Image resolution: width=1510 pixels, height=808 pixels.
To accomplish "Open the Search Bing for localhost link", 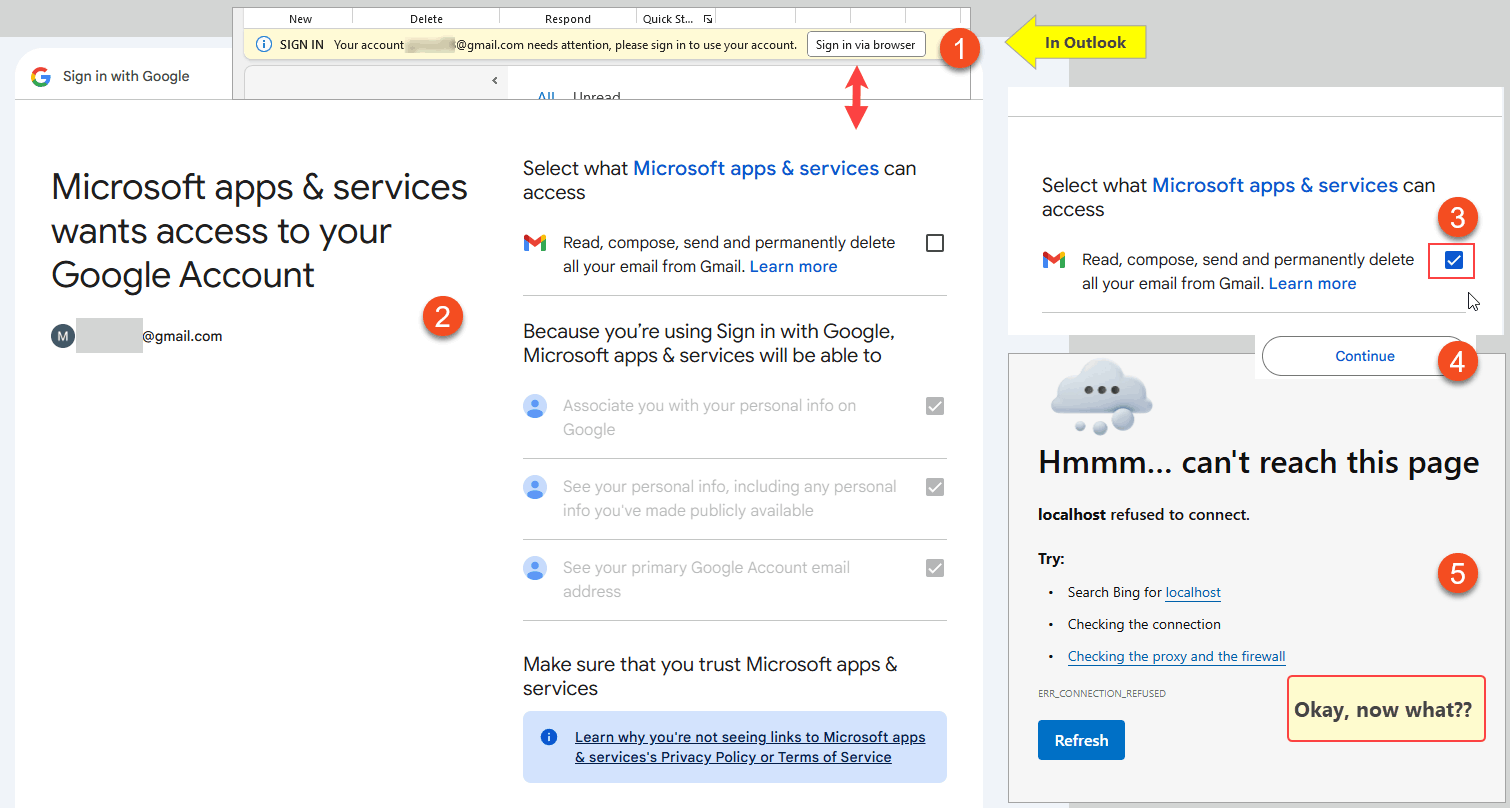I will 1193,592.
